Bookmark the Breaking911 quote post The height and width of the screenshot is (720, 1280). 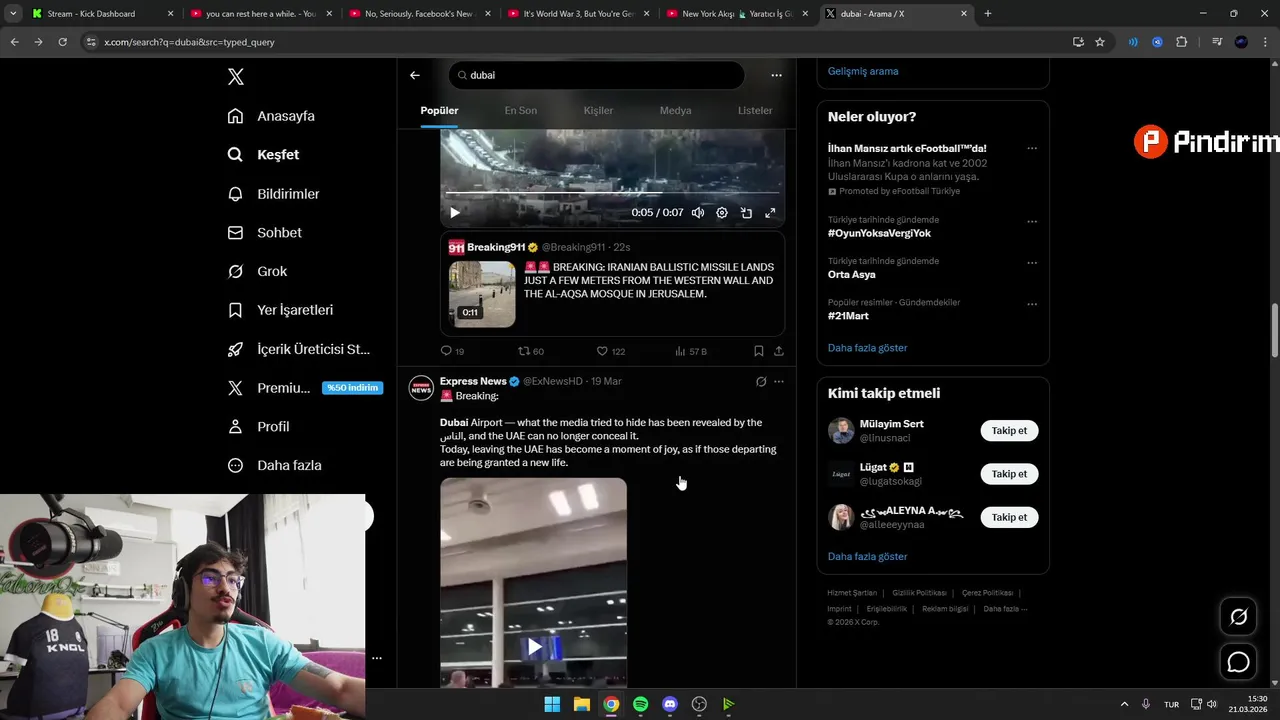click(758, 351)
